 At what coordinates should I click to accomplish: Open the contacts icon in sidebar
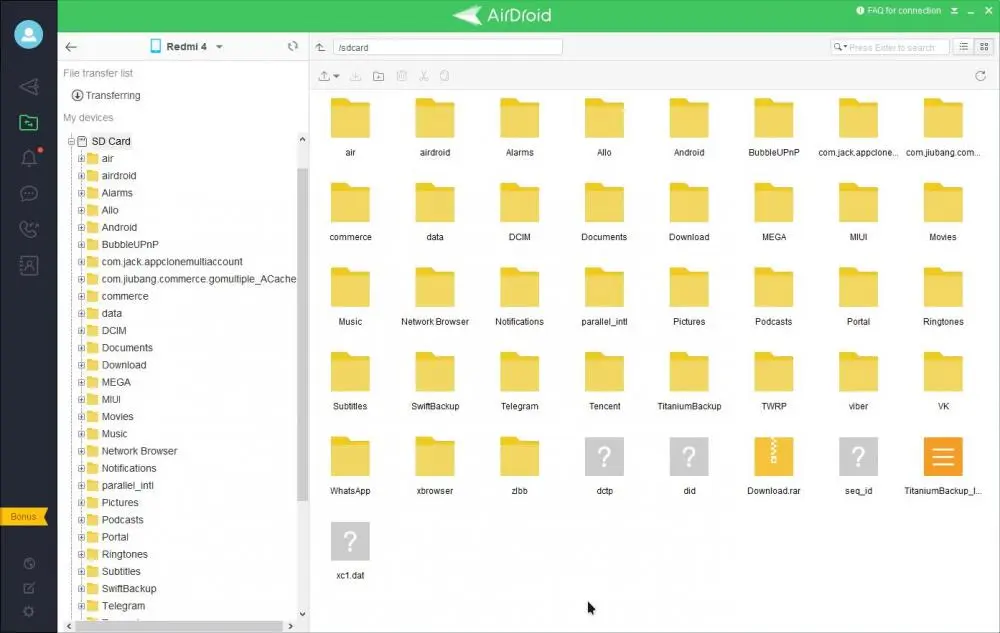[x=29, y=265]
